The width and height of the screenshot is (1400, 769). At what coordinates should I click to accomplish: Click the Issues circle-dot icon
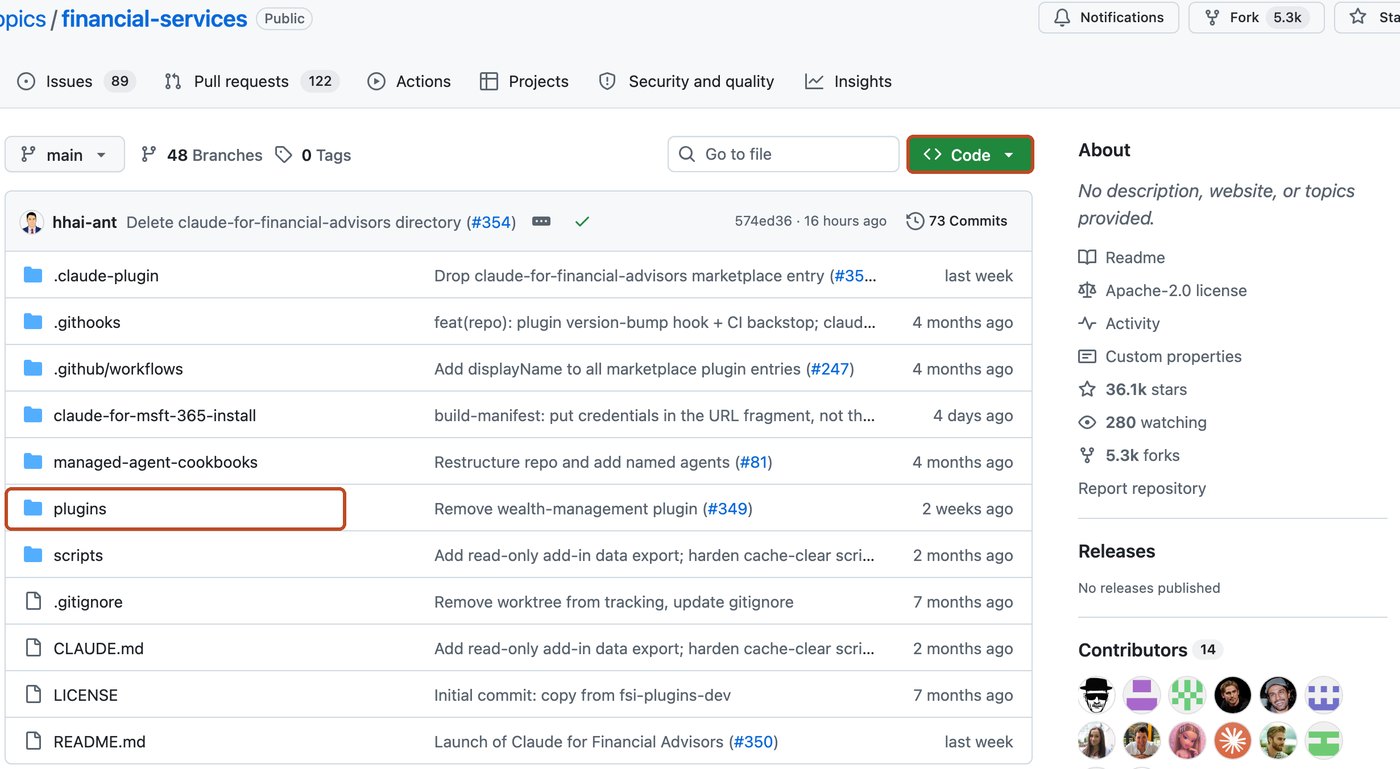click(x=26, y=81)
